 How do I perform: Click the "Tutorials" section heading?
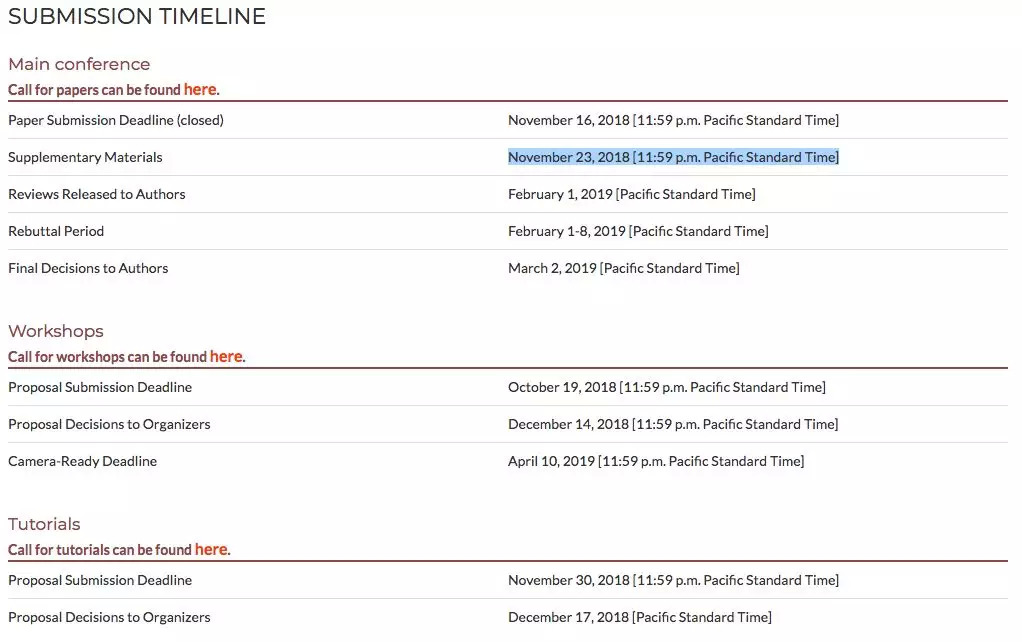(44, 524)
